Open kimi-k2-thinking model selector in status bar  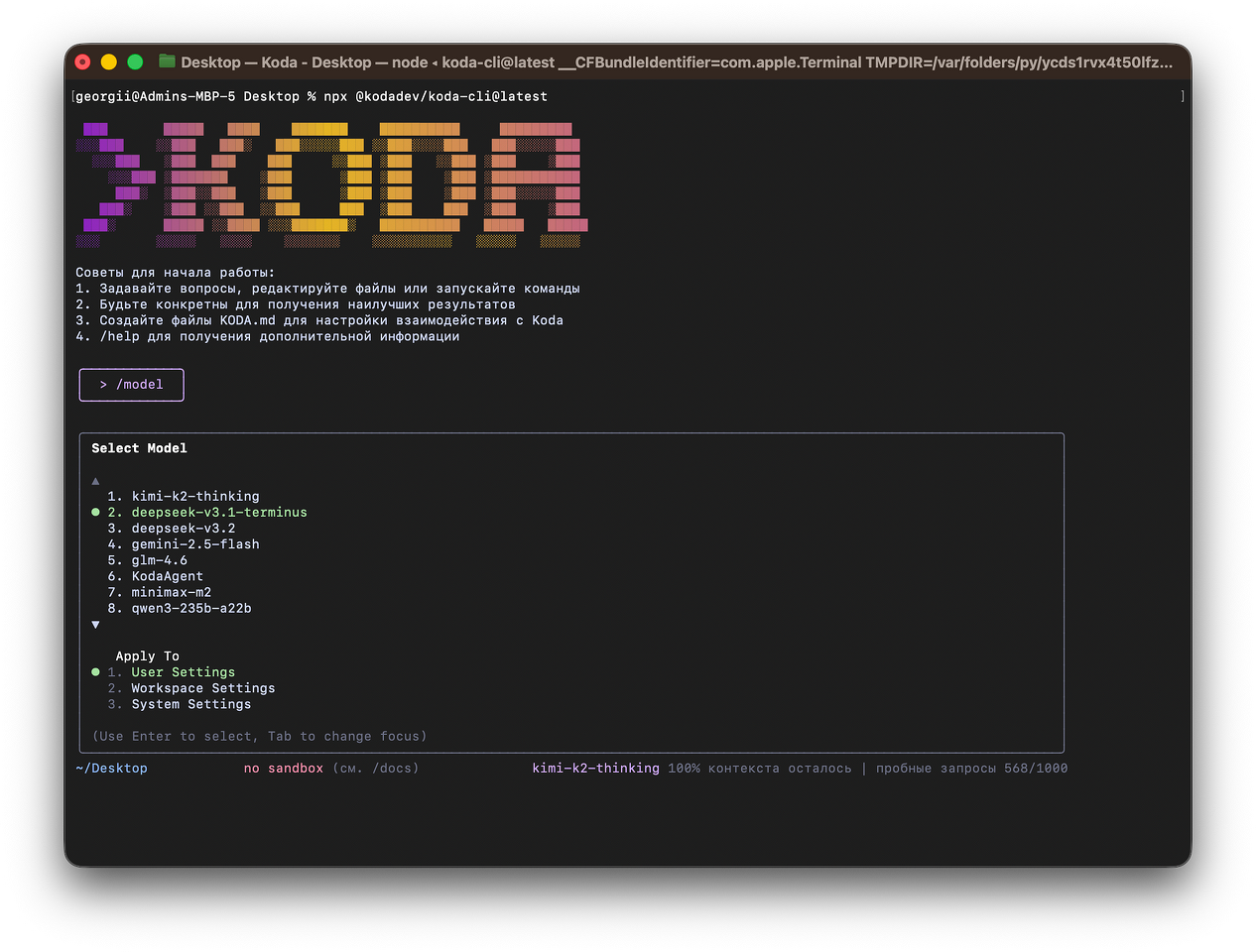click(595, 768)
